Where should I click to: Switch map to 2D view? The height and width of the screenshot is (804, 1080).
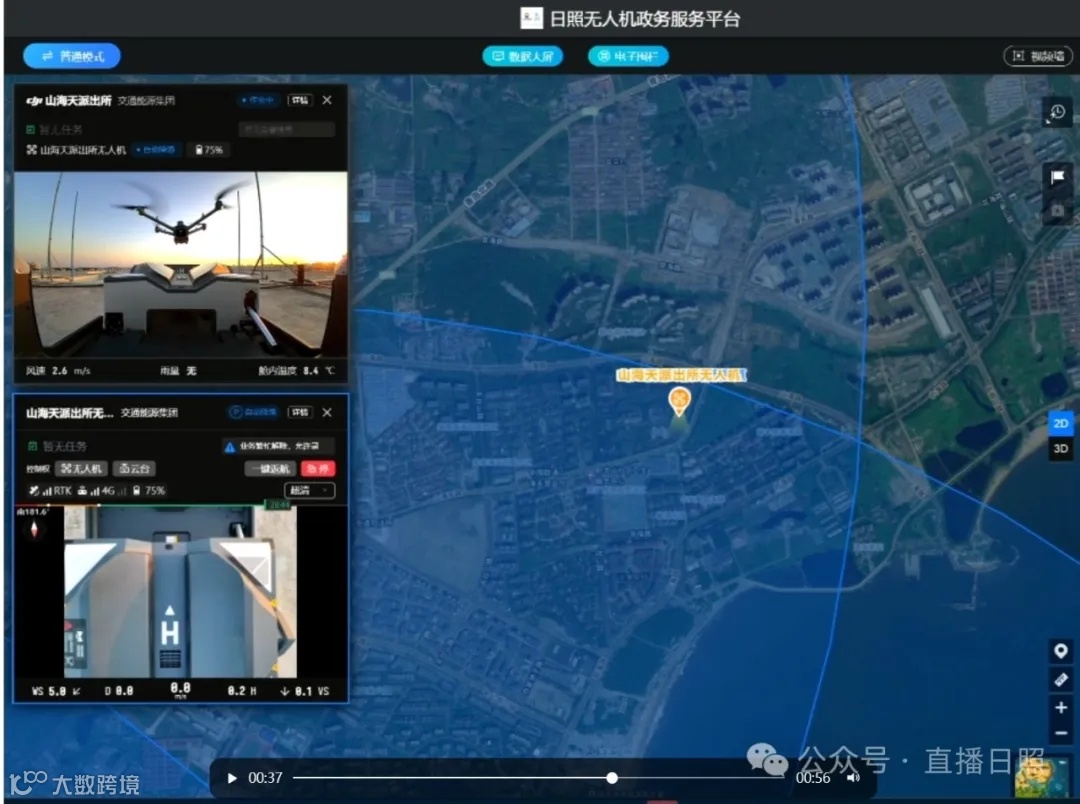(x=1061, y=423)
